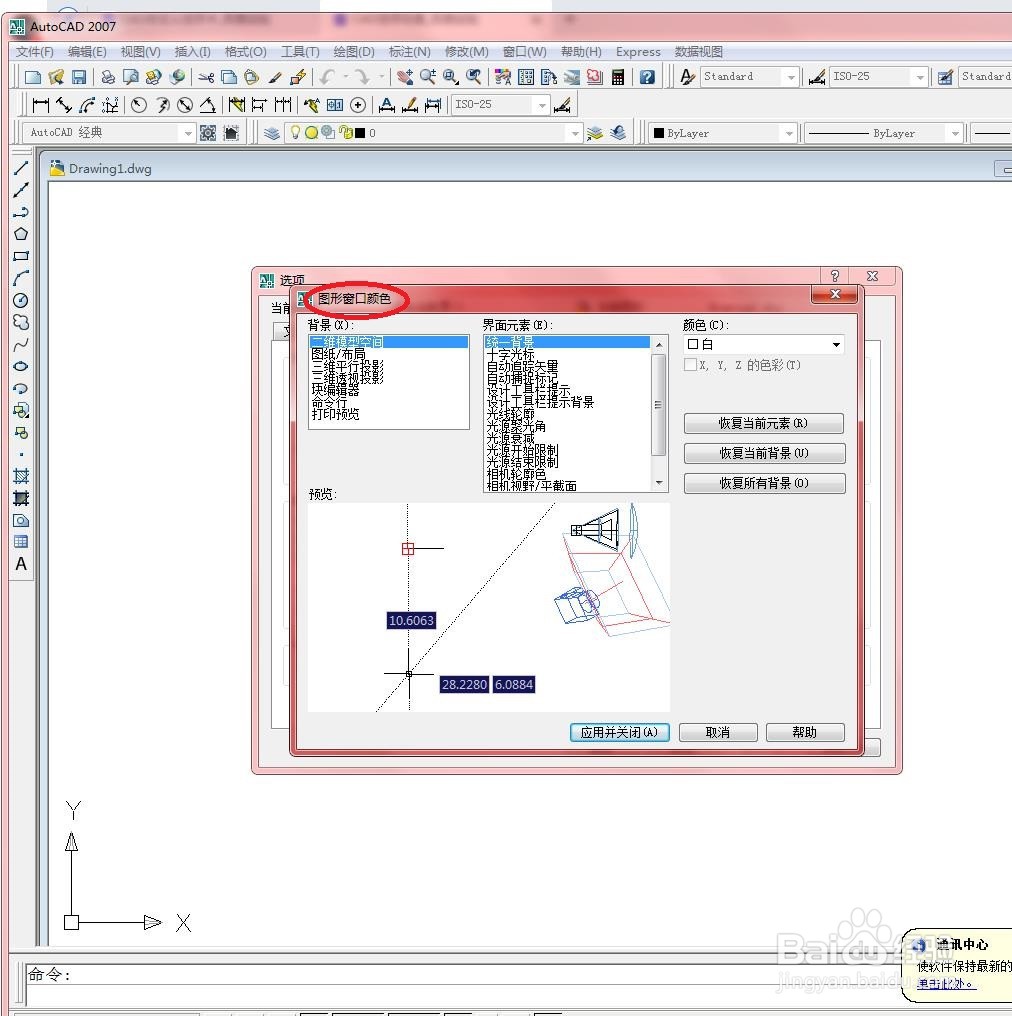Screen dimensions: 1012x1016
Task: Open the 标注(N) menu
Action: pos(409,52)
